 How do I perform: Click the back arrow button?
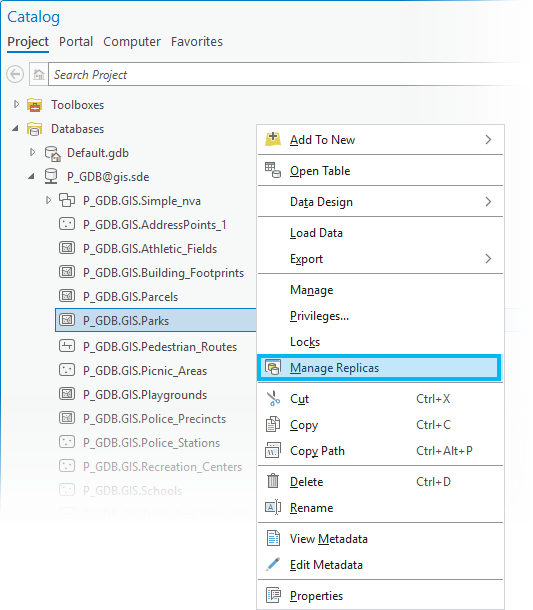coord(15,74)
